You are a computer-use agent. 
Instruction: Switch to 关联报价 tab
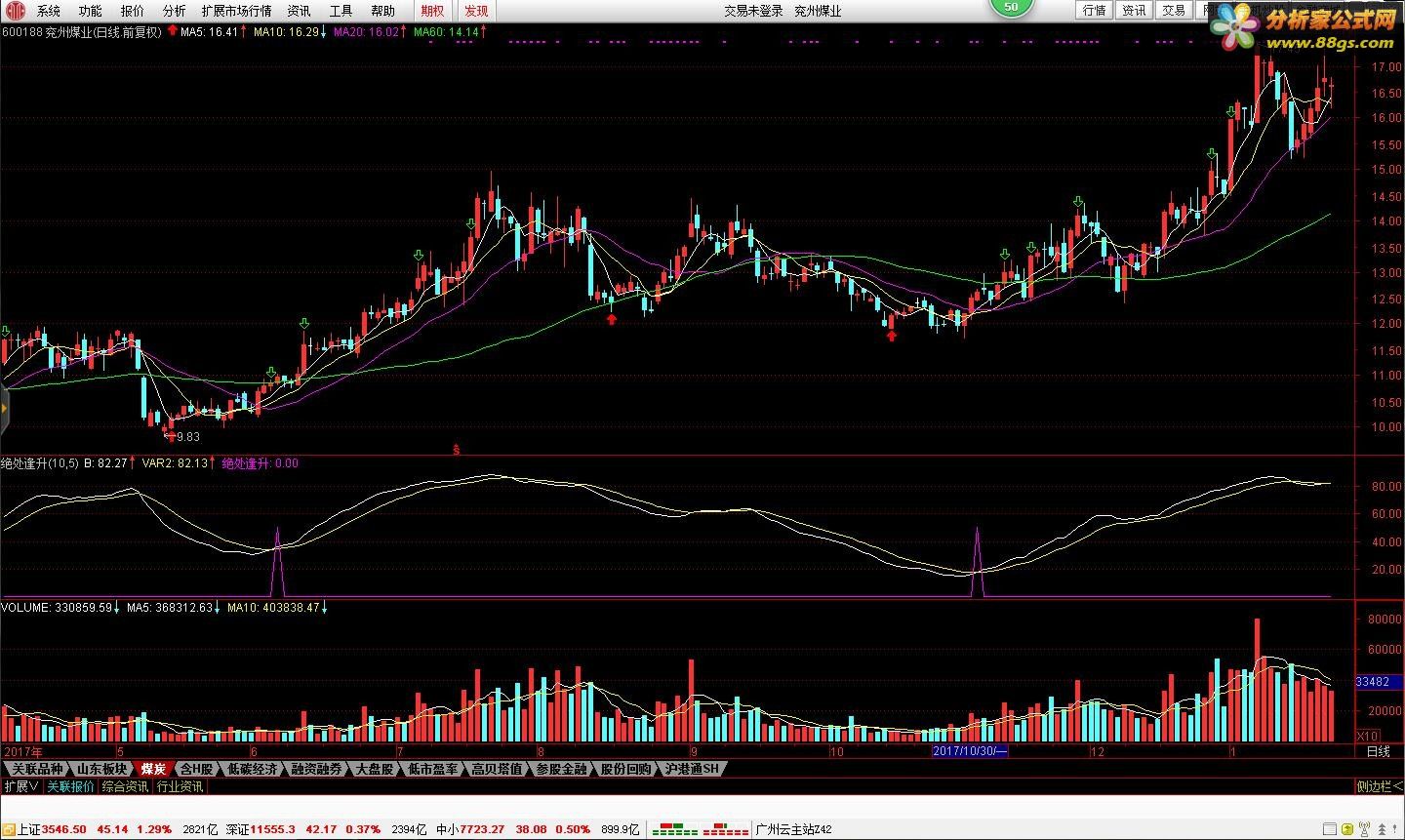coord(70,786)
